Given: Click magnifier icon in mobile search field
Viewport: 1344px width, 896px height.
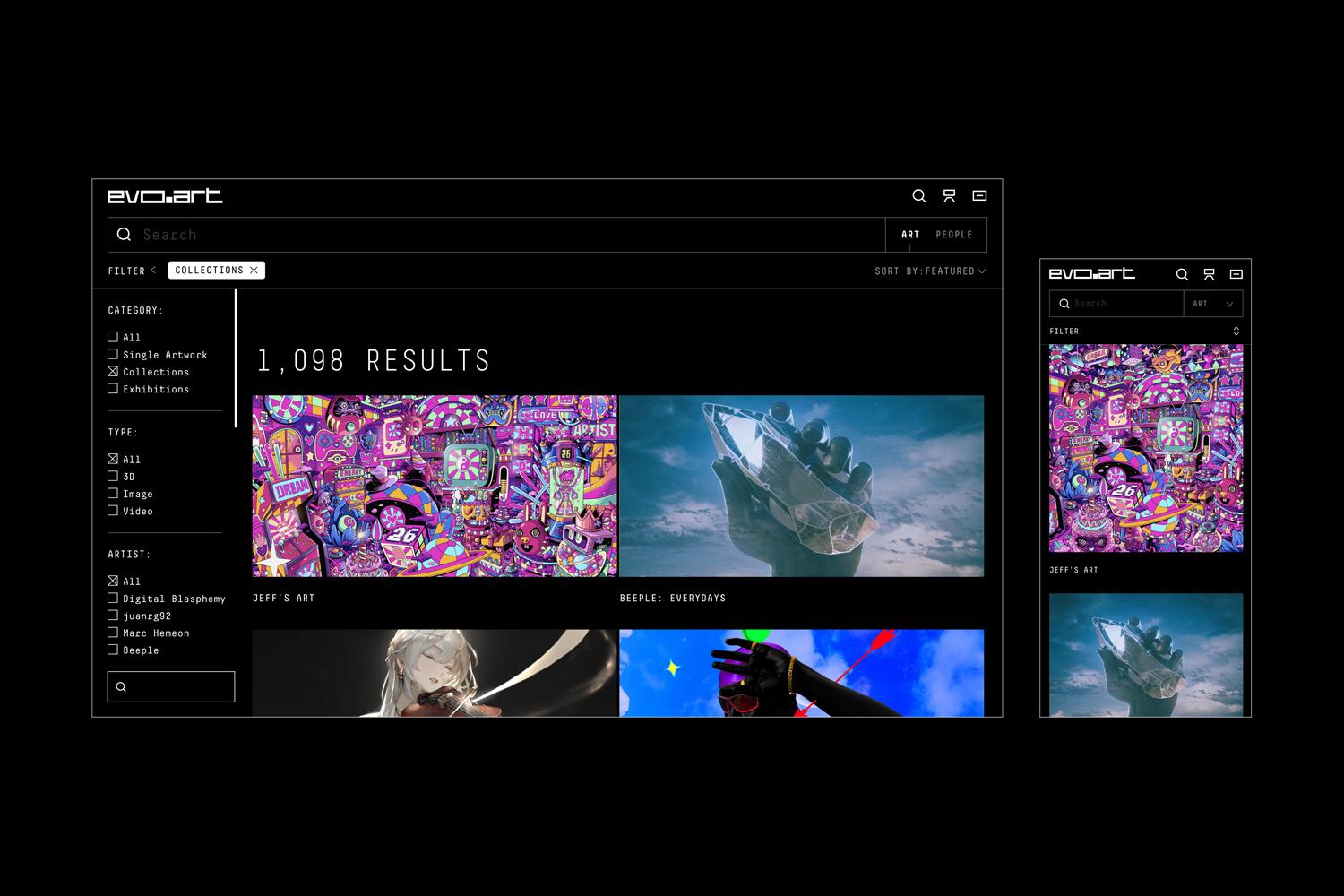Looking at the screenshot, I should (x=1064, y=304).
